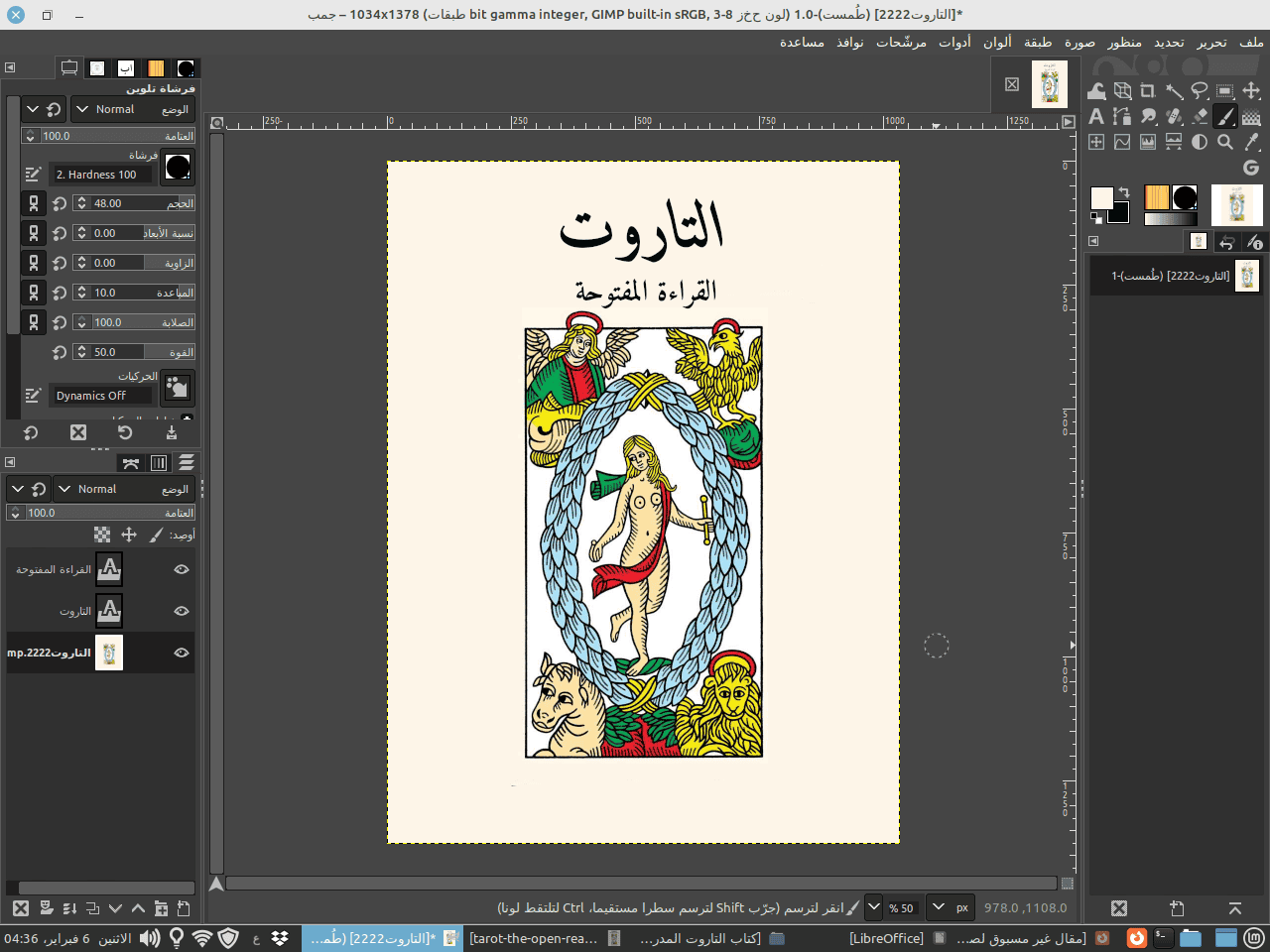Toggle link for brush size الحجم
This screenshot has width=1270, height=952.
pos(34,203)
